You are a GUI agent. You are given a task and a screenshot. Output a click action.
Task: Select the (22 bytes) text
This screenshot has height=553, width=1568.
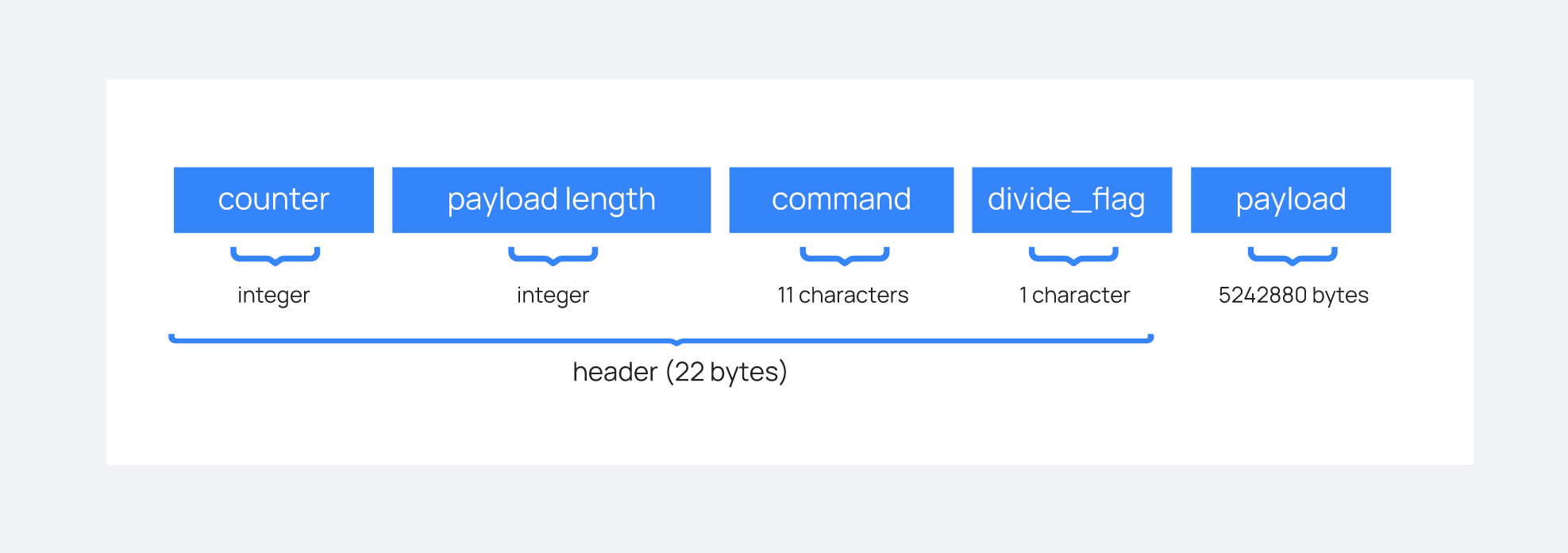[x=726, y=372]
